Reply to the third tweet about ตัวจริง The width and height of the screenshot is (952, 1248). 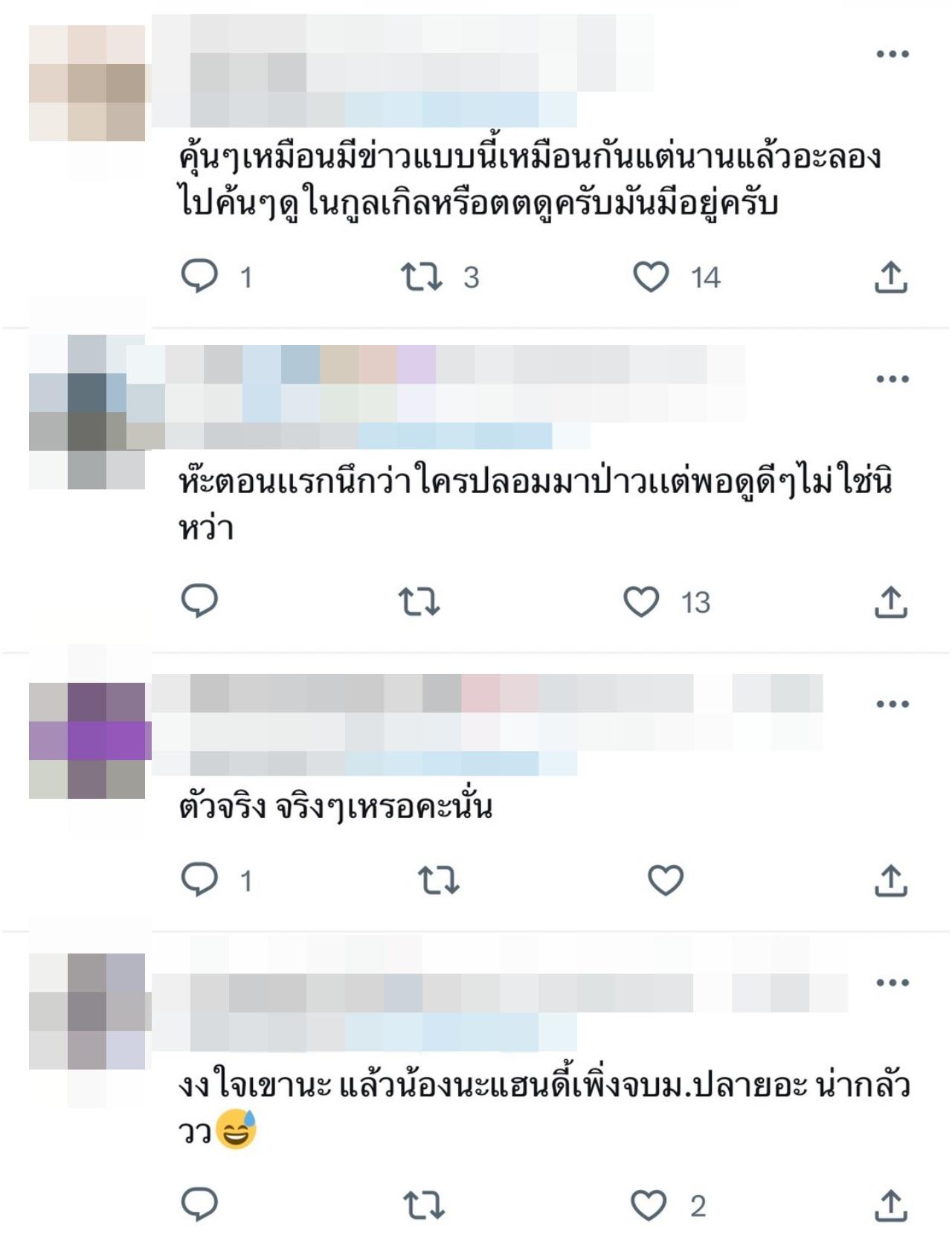(199, 880)
